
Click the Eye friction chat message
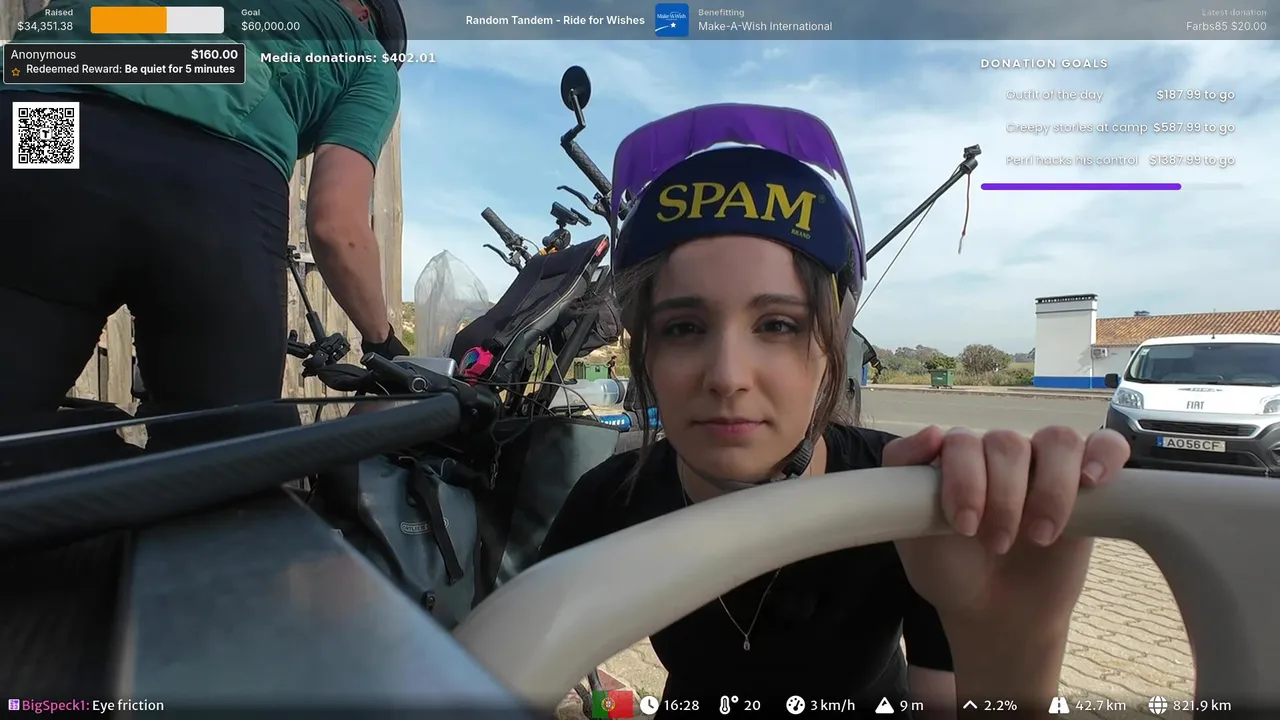(x=128, y=705)
